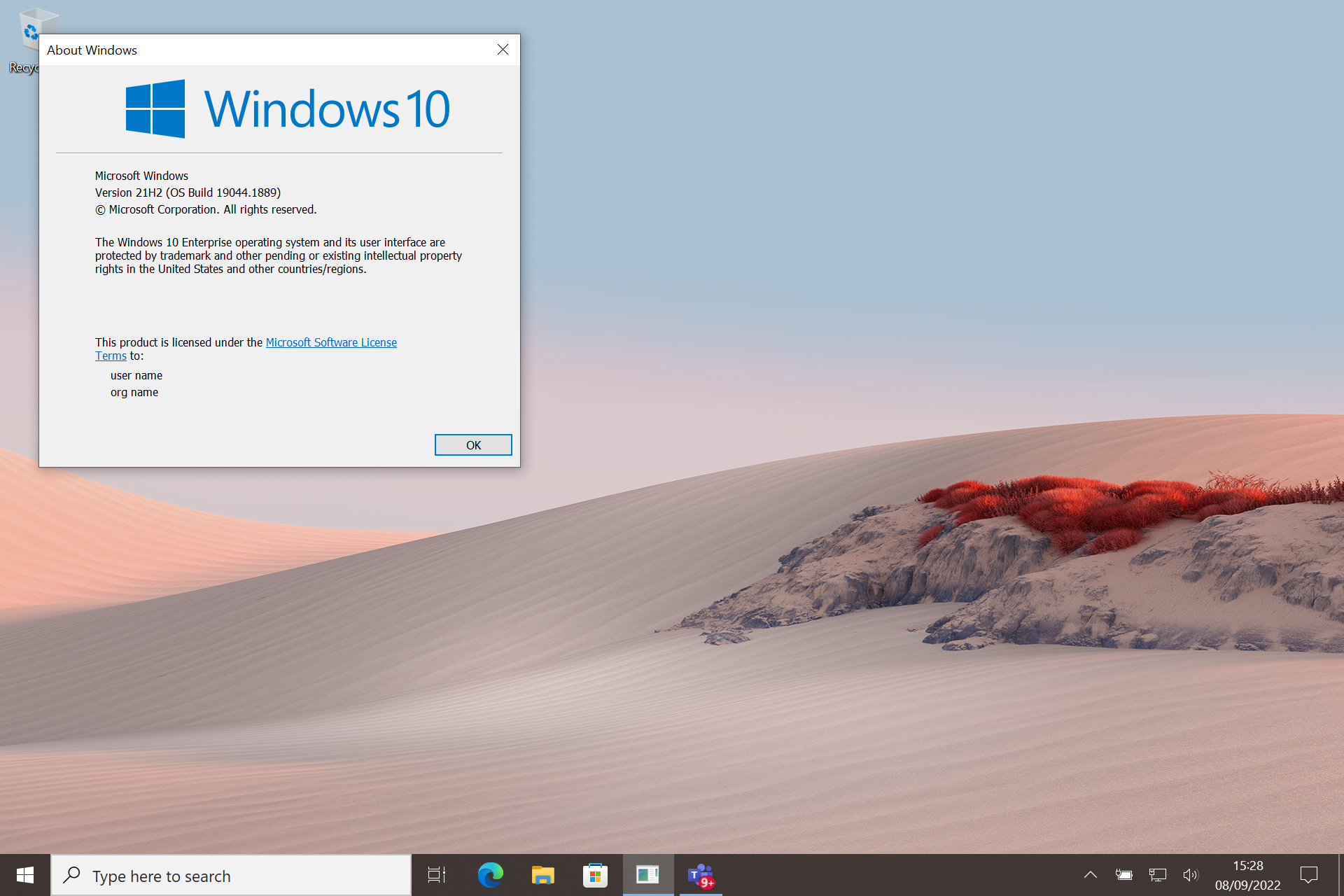Open the volume slider from the tray
Screen dimensions: 1344x896
pyautogui.click(x=1191, y=874)
